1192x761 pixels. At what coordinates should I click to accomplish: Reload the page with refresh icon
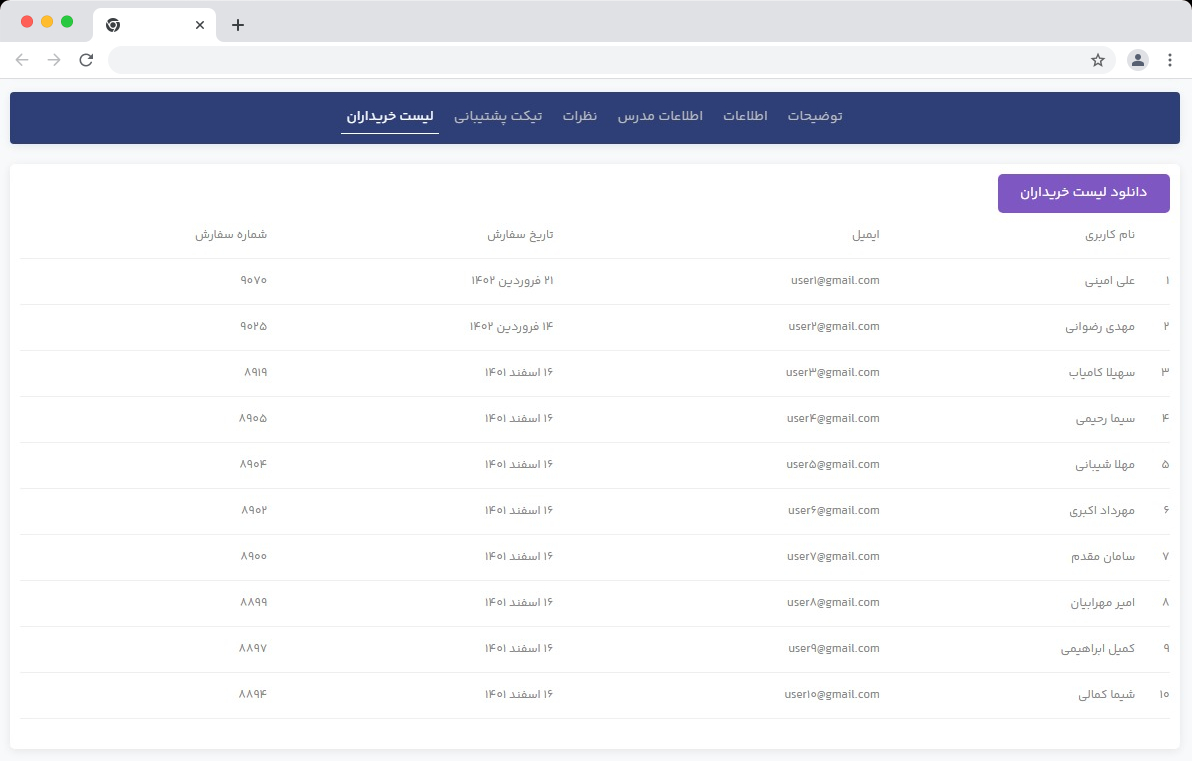coord(86,60)
